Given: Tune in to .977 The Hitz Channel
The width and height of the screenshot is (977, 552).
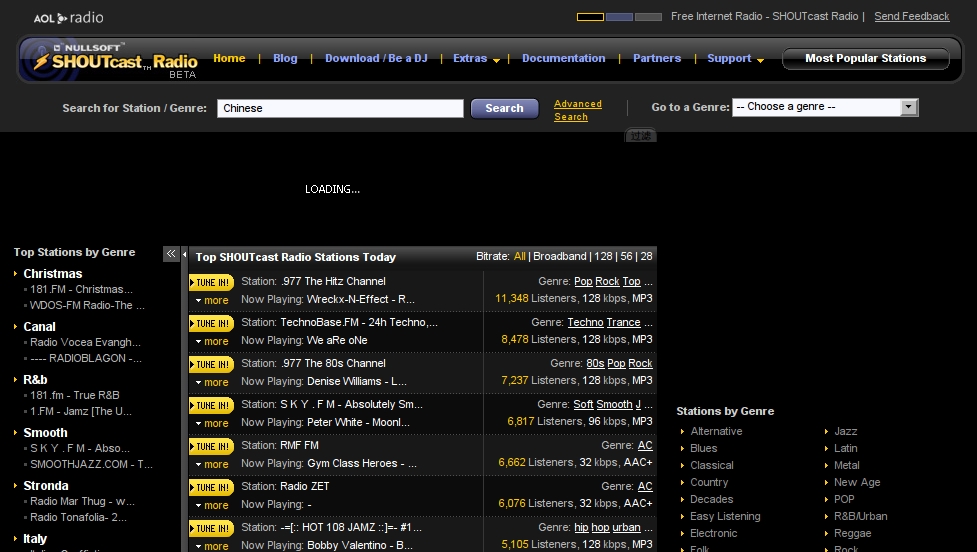Looking at the screenshot, I should (211, 282).
